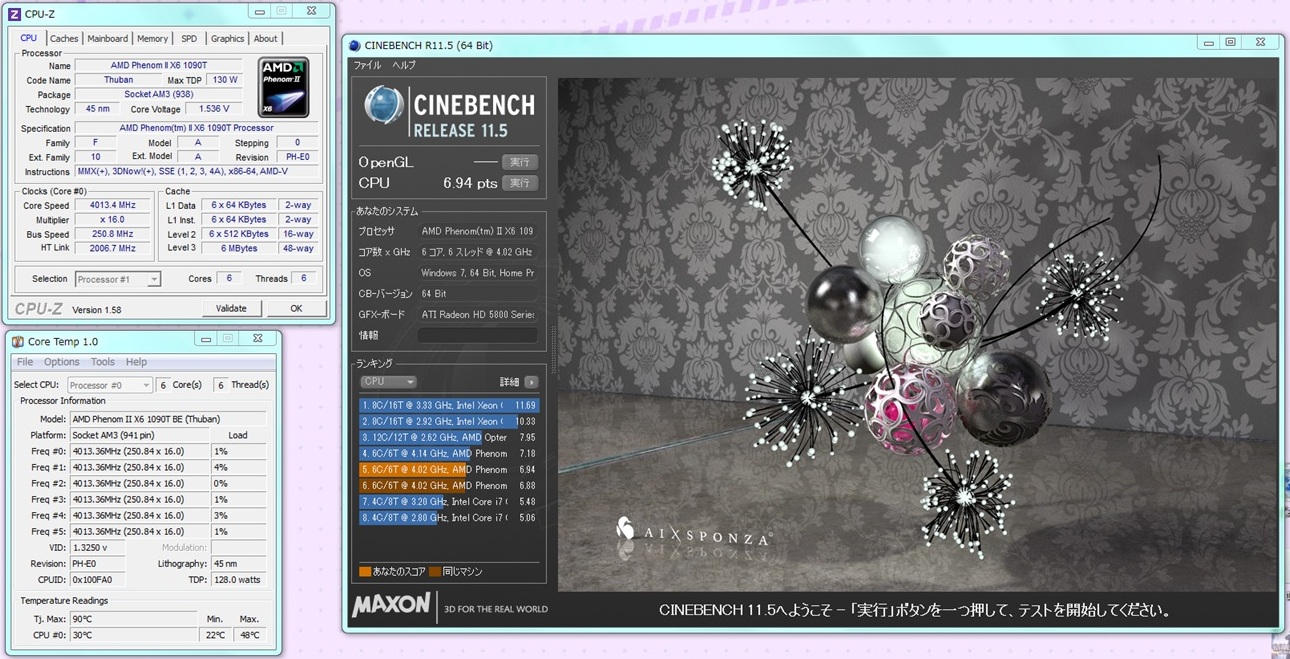Click the OK button in CPU-Z
Screen dimensions: 1290x659
pyautogui.click(x=296, y=309)
